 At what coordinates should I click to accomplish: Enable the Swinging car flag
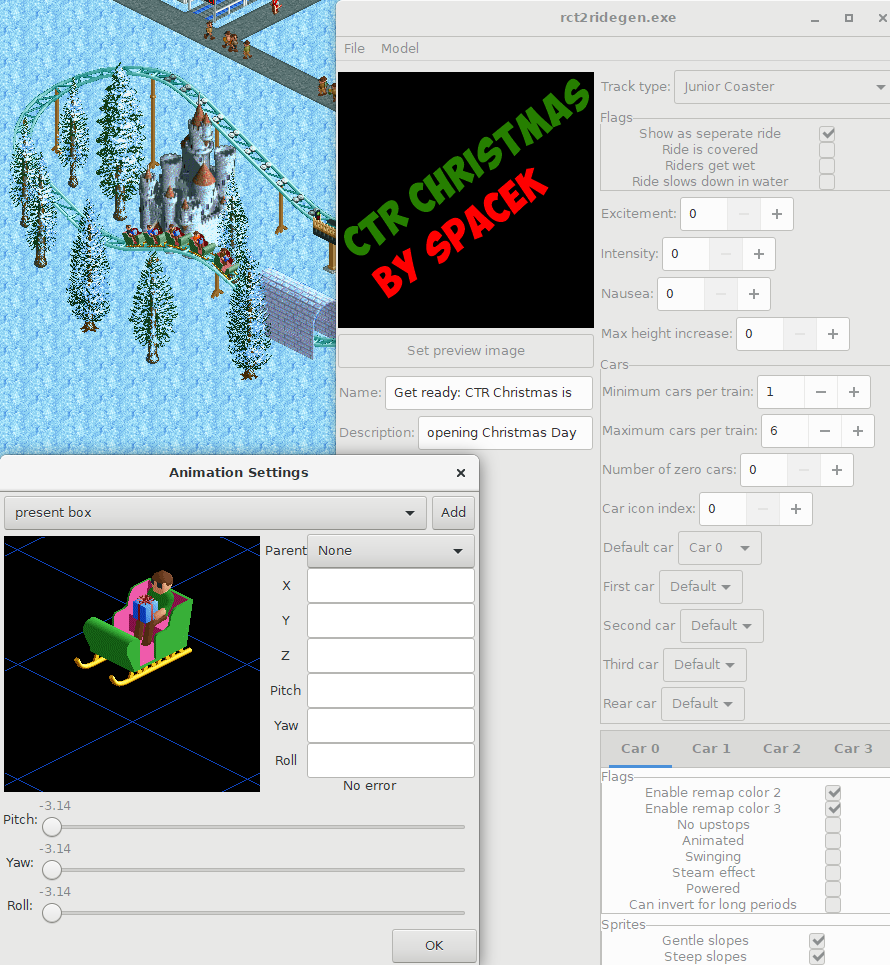833,857
